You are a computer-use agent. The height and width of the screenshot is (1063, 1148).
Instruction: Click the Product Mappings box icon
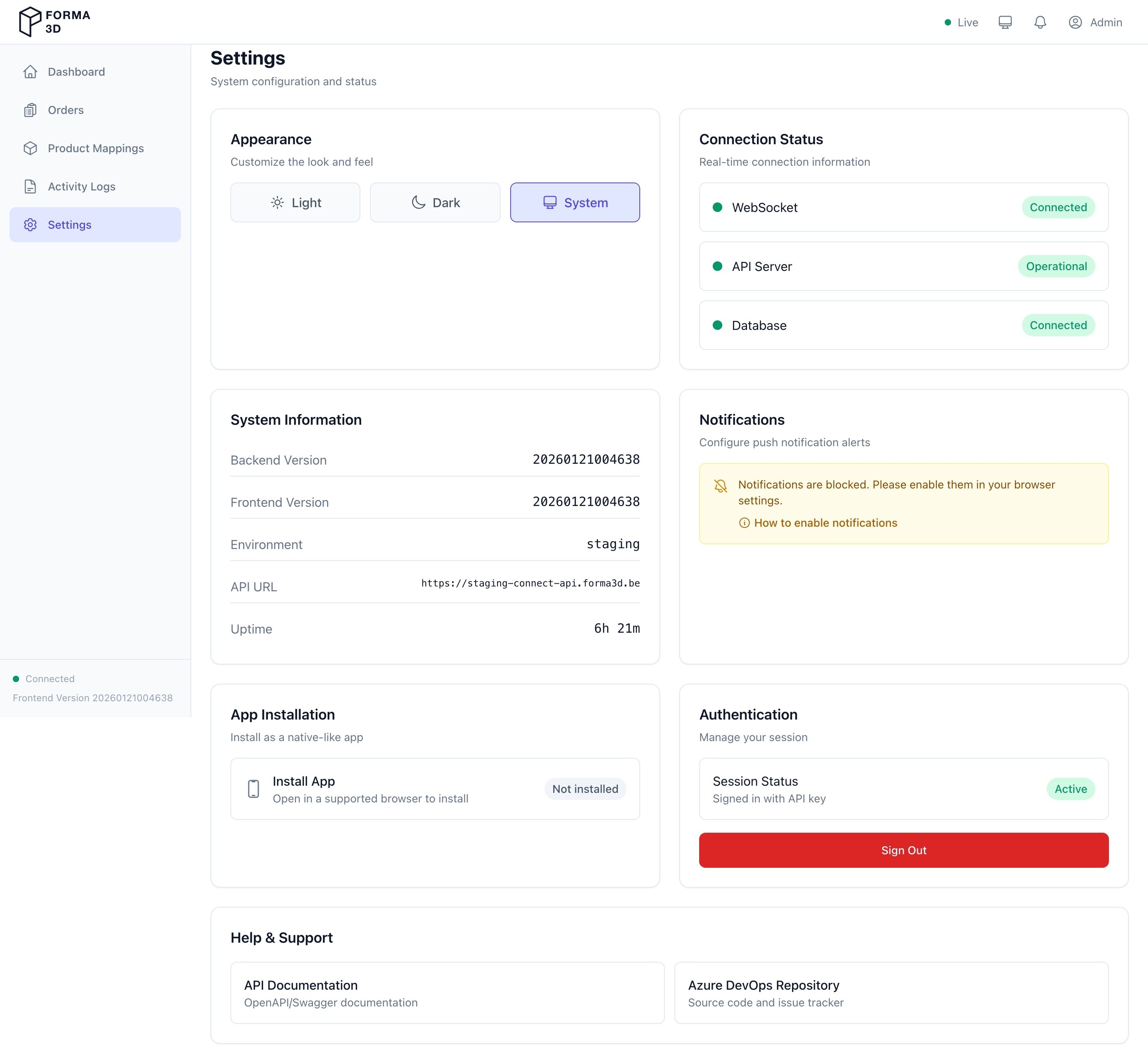[31, 148]
